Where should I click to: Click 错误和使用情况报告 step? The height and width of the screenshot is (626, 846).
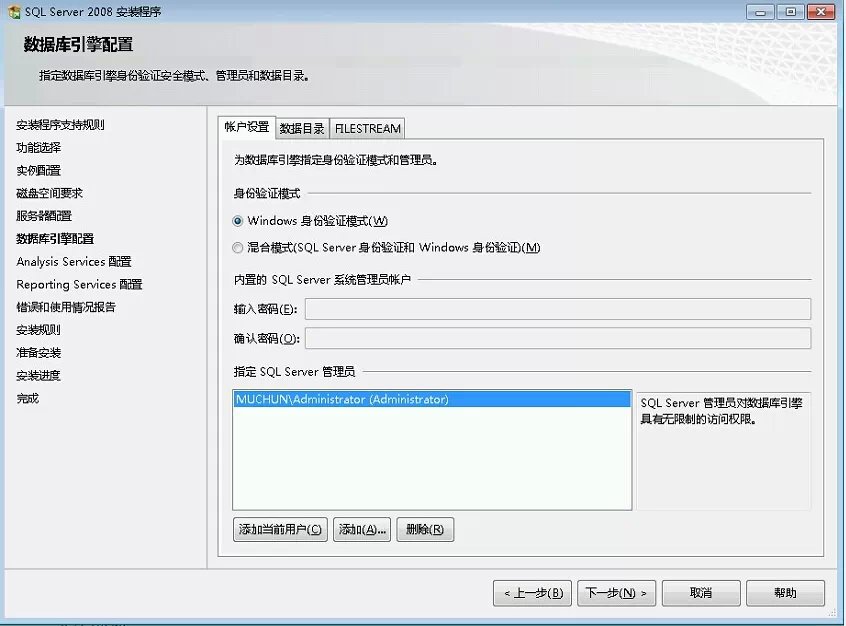(66, 307)
